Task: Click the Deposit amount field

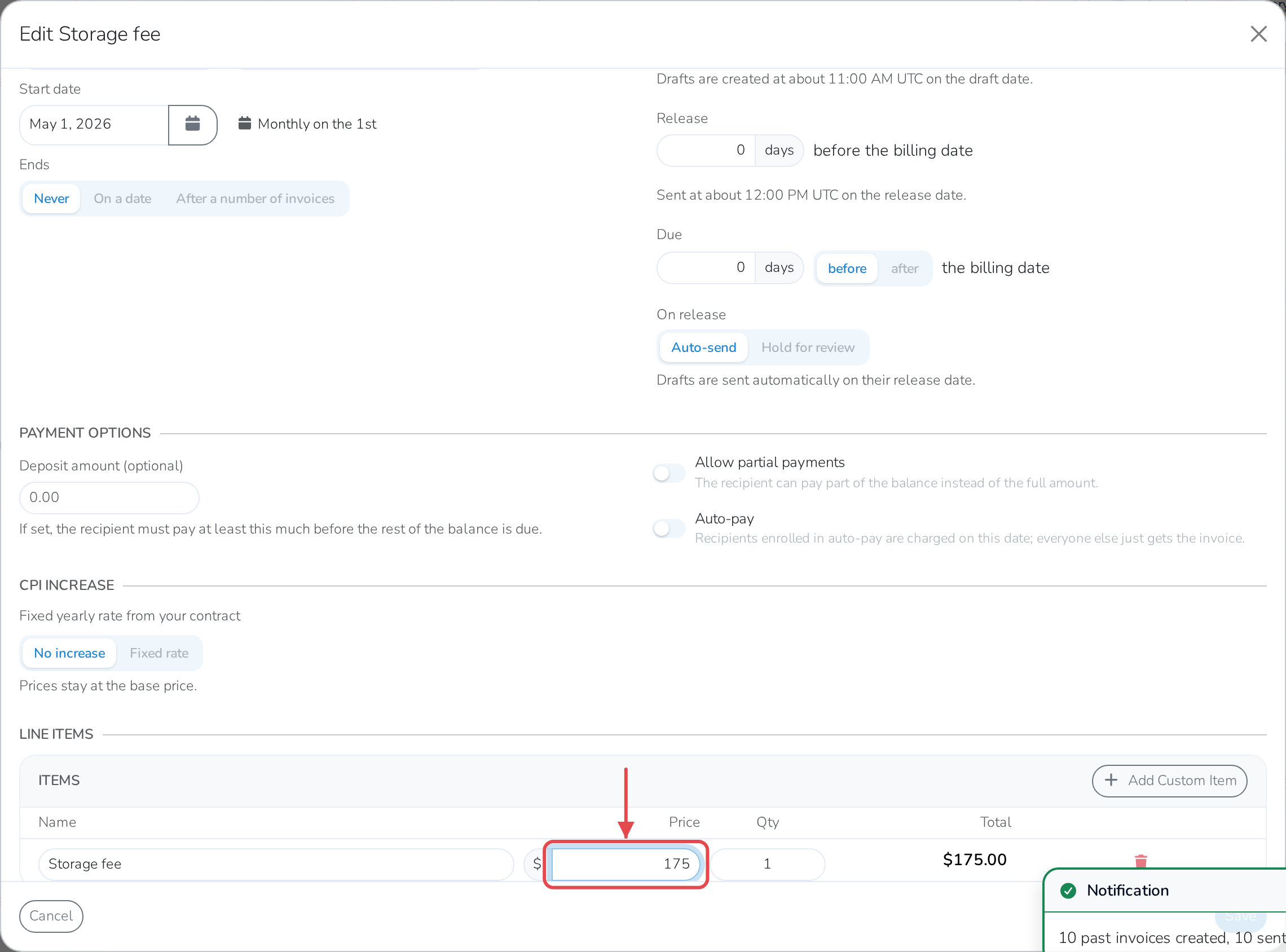Action: coord(109,497)
